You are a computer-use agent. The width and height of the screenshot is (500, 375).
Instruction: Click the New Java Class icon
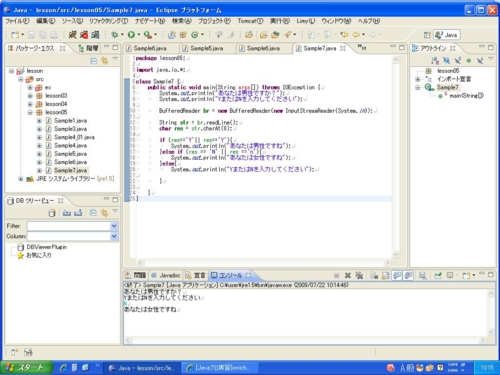tap(195, 35)
